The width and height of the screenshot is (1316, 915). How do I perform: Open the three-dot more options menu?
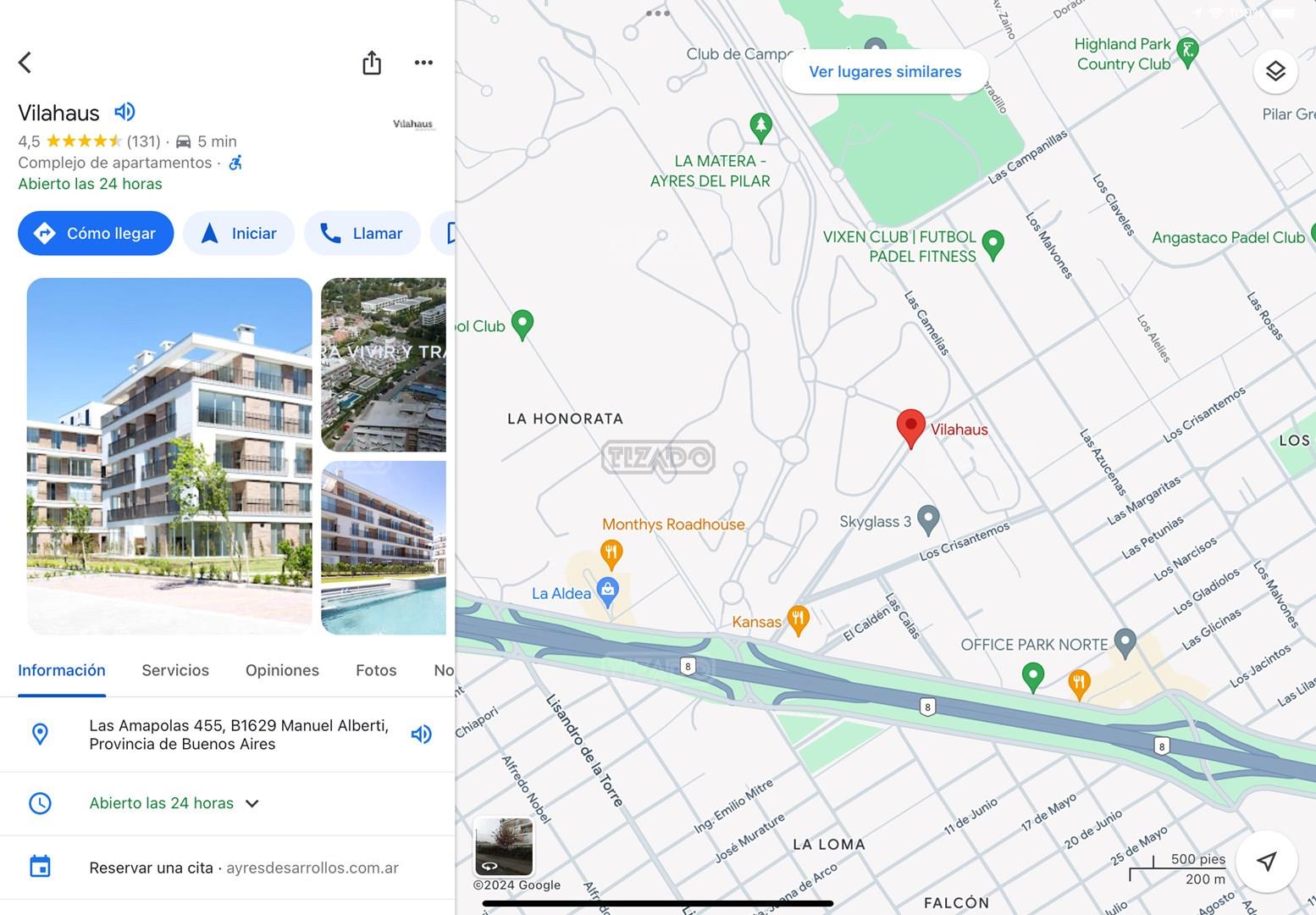(423, 63)
